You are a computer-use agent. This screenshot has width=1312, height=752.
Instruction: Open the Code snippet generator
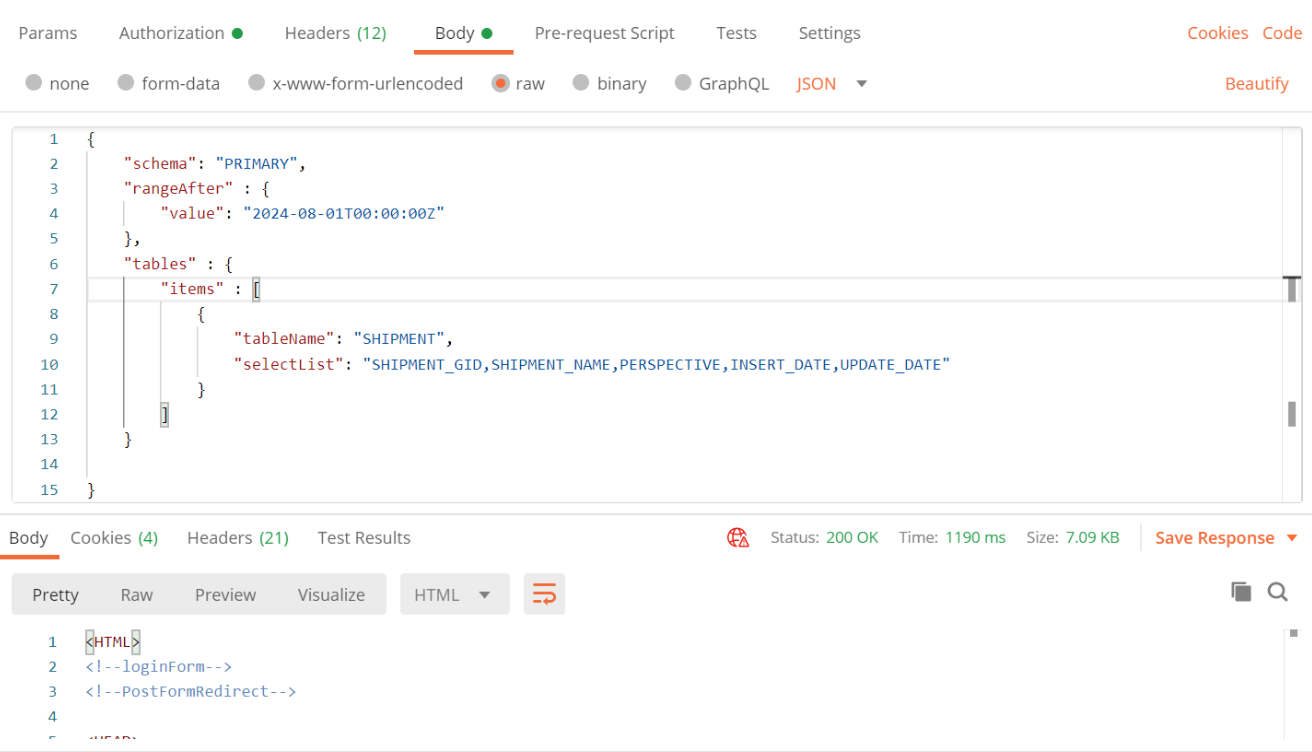tap(1282, 32)
